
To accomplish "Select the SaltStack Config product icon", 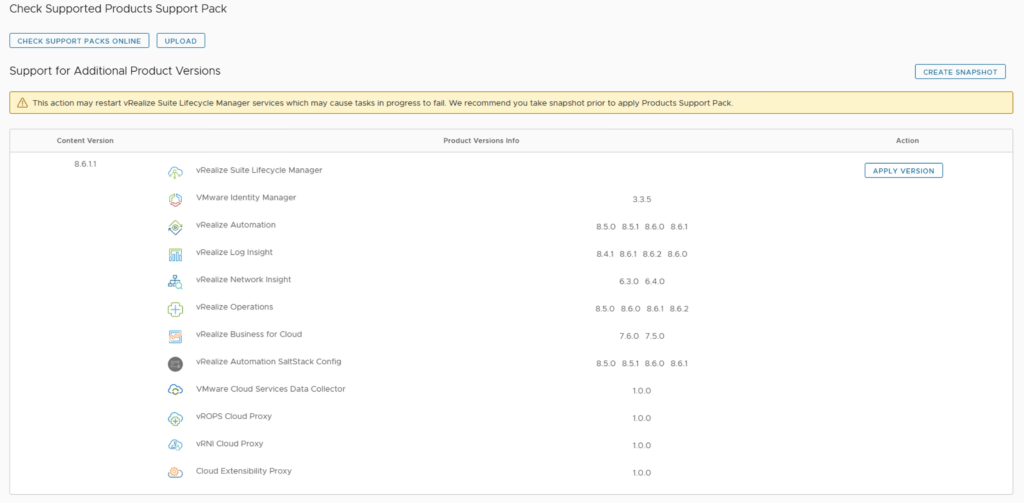I will pos(175,363).
